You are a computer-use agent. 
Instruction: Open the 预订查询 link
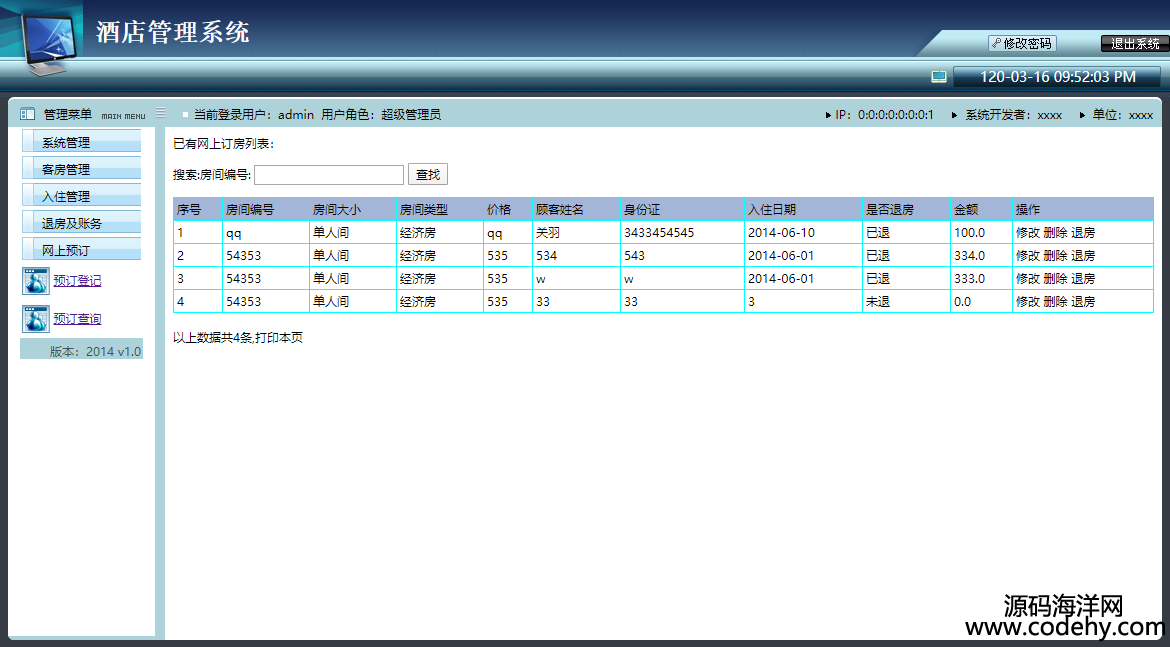click(x=77, y=319)
